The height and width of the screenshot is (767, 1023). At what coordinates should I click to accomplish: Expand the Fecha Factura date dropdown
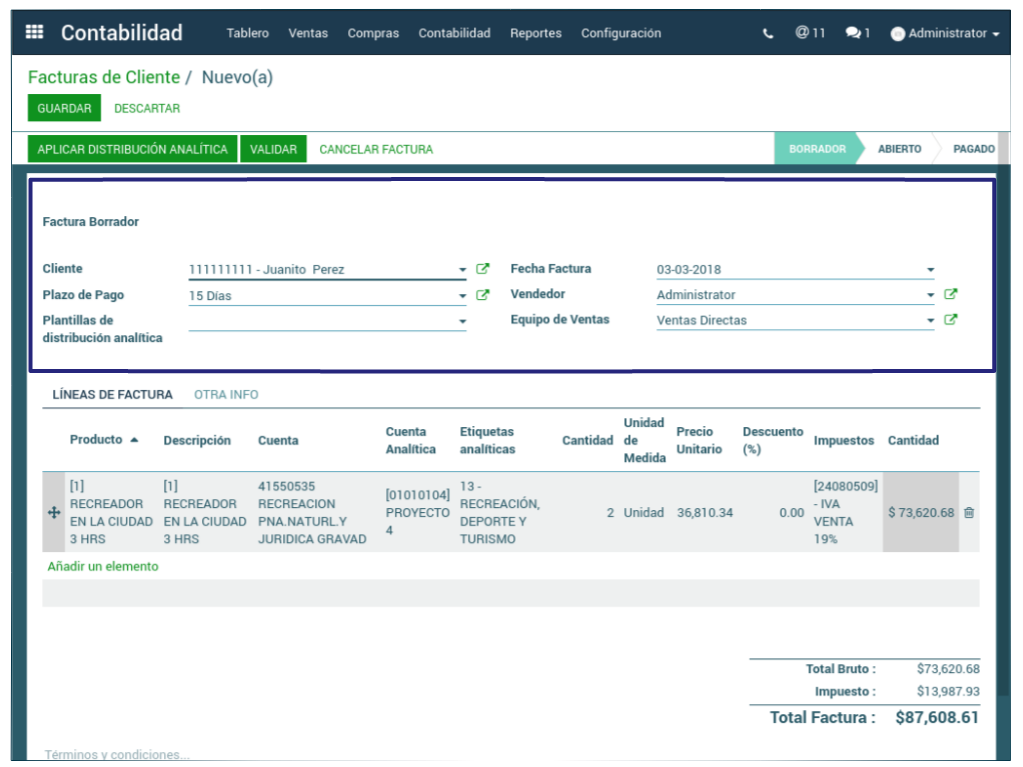pos(930,270)
